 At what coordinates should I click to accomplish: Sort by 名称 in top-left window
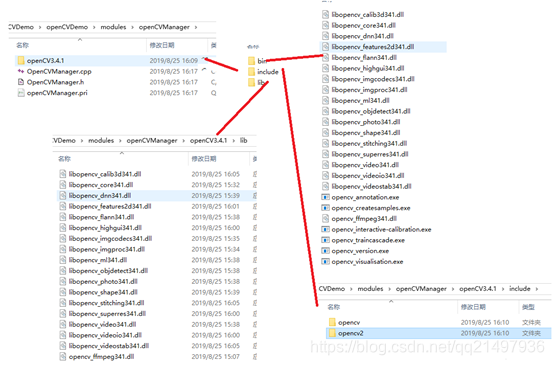(x=22, y=45)
